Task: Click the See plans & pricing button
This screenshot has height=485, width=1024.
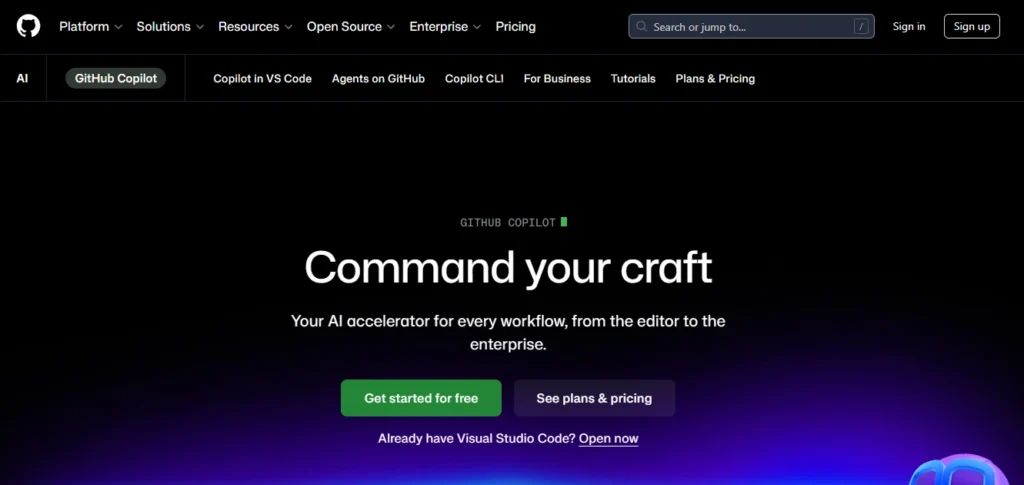Action: click(x=594, y=398)
